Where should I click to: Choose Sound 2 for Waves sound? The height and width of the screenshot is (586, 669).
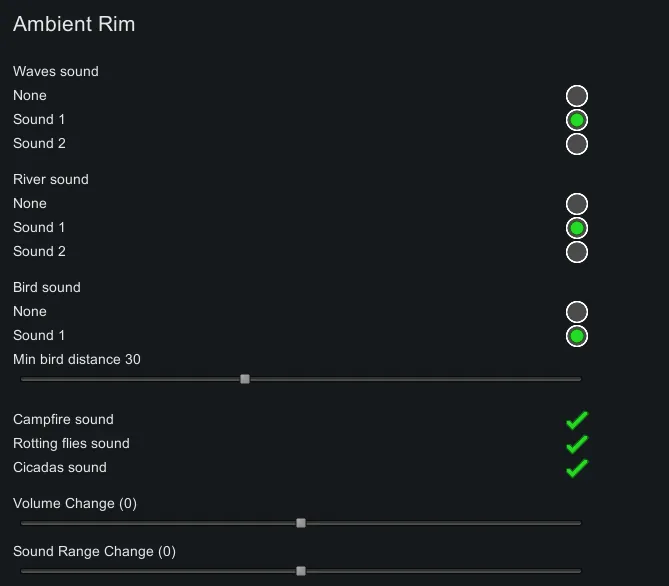click(577, 144)
